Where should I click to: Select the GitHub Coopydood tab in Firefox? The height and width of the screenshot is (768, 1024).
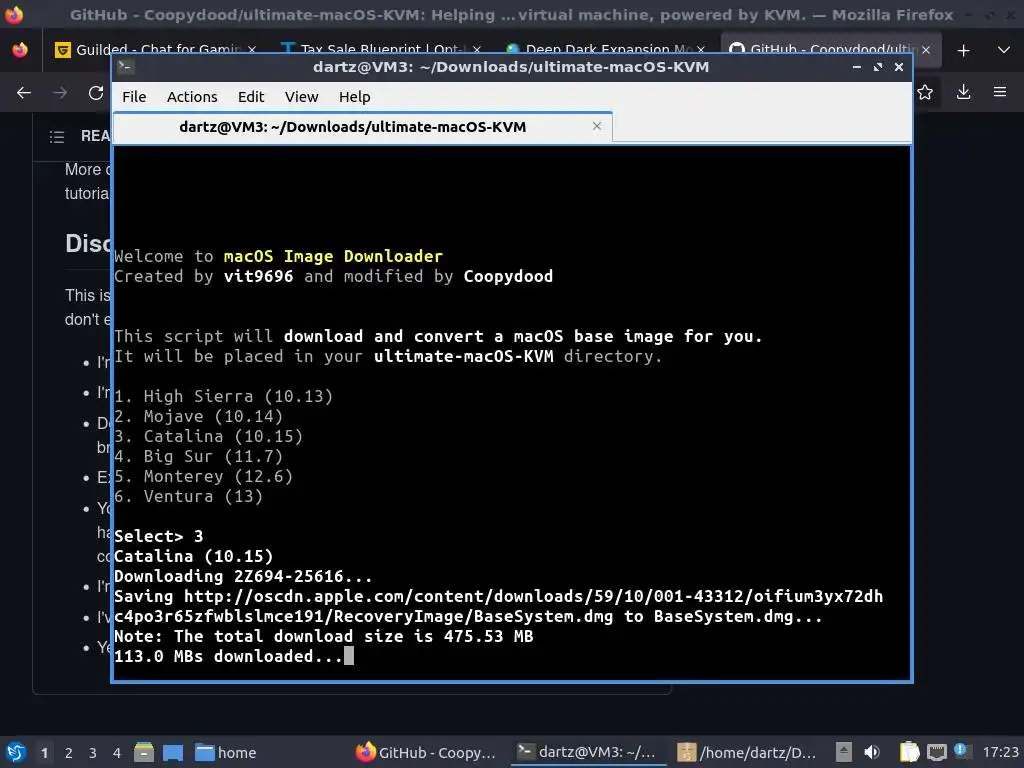click(x=829, y=50)
